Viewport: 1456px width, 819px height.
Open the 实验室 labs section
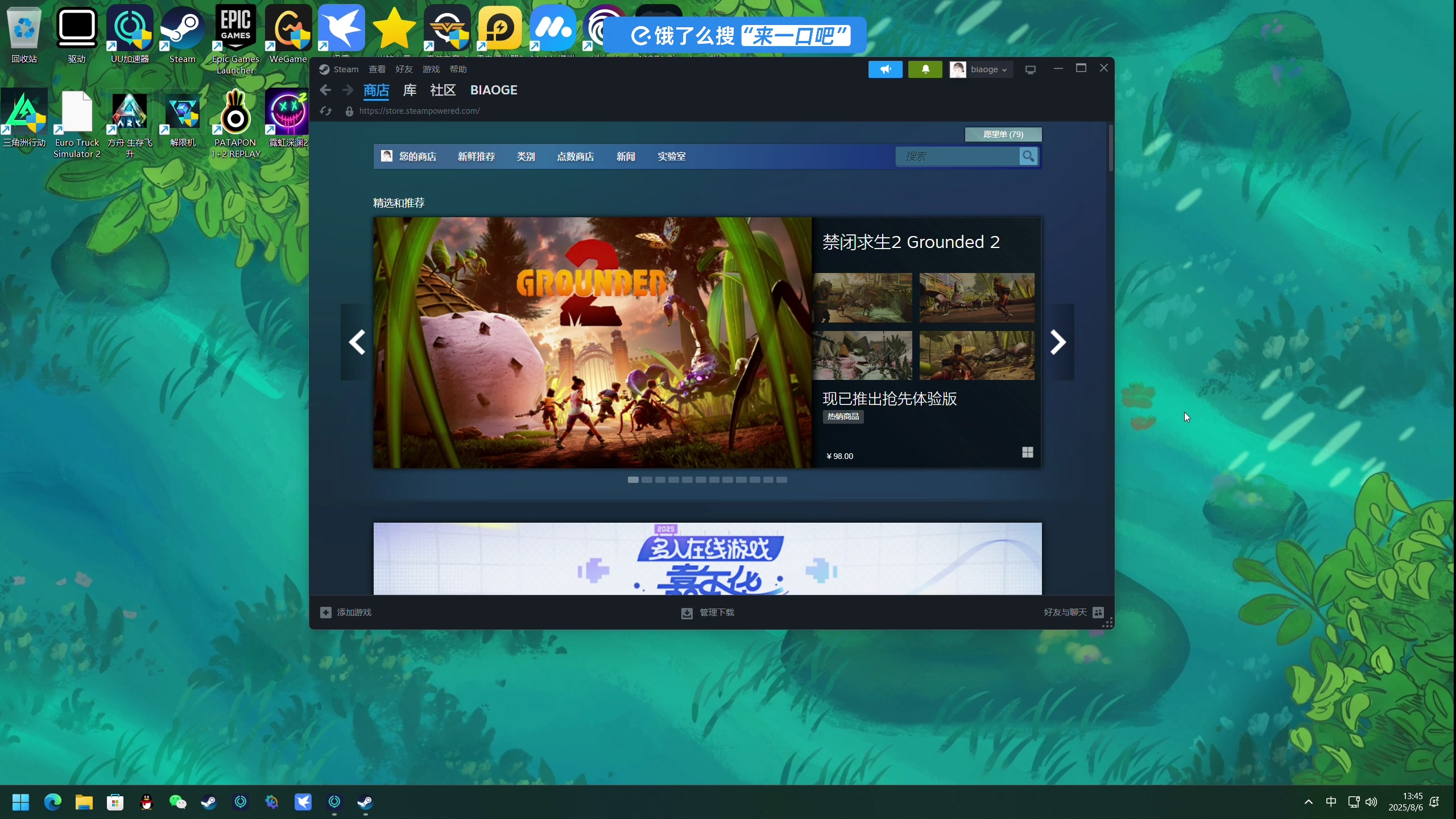672,156
